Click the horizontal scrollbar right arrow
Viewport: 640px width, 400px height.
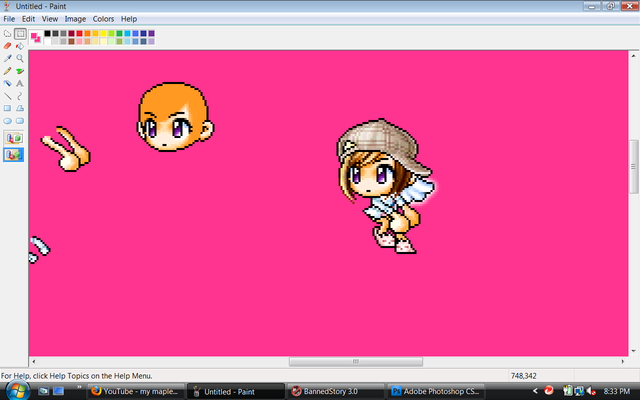tap(623, 361)
